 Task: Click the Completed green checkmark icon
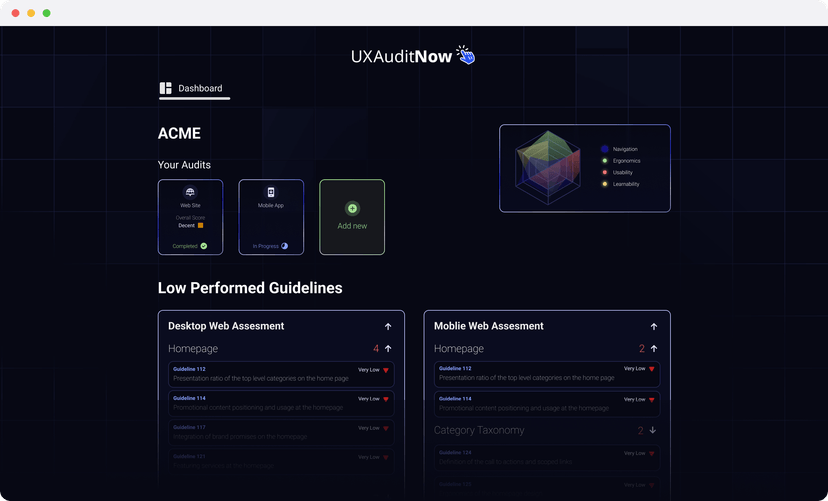tap(204, 246)
